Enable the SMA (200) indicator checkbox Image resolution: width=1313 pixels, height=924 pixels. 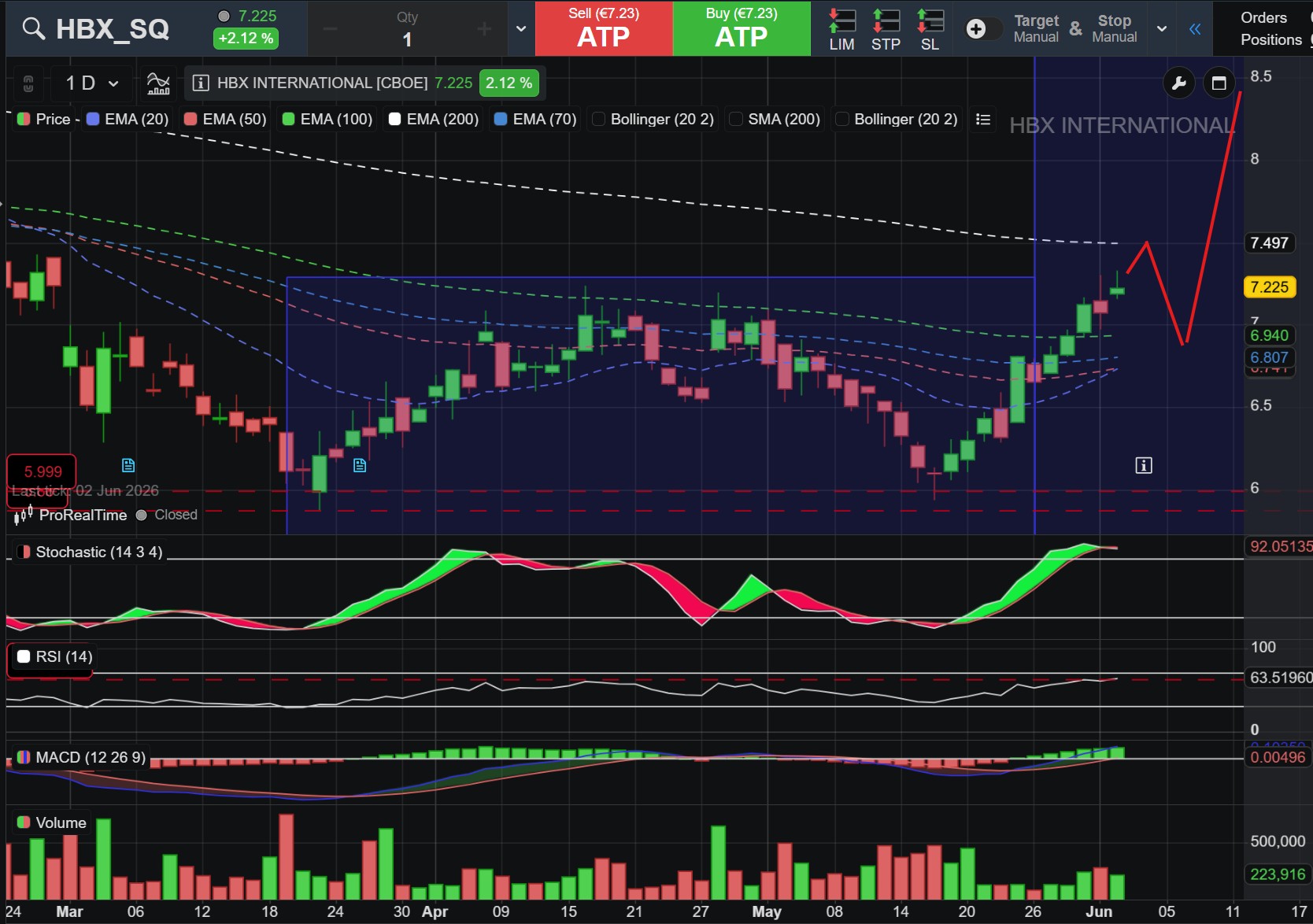pyautogui.click(x=736, y=119)
